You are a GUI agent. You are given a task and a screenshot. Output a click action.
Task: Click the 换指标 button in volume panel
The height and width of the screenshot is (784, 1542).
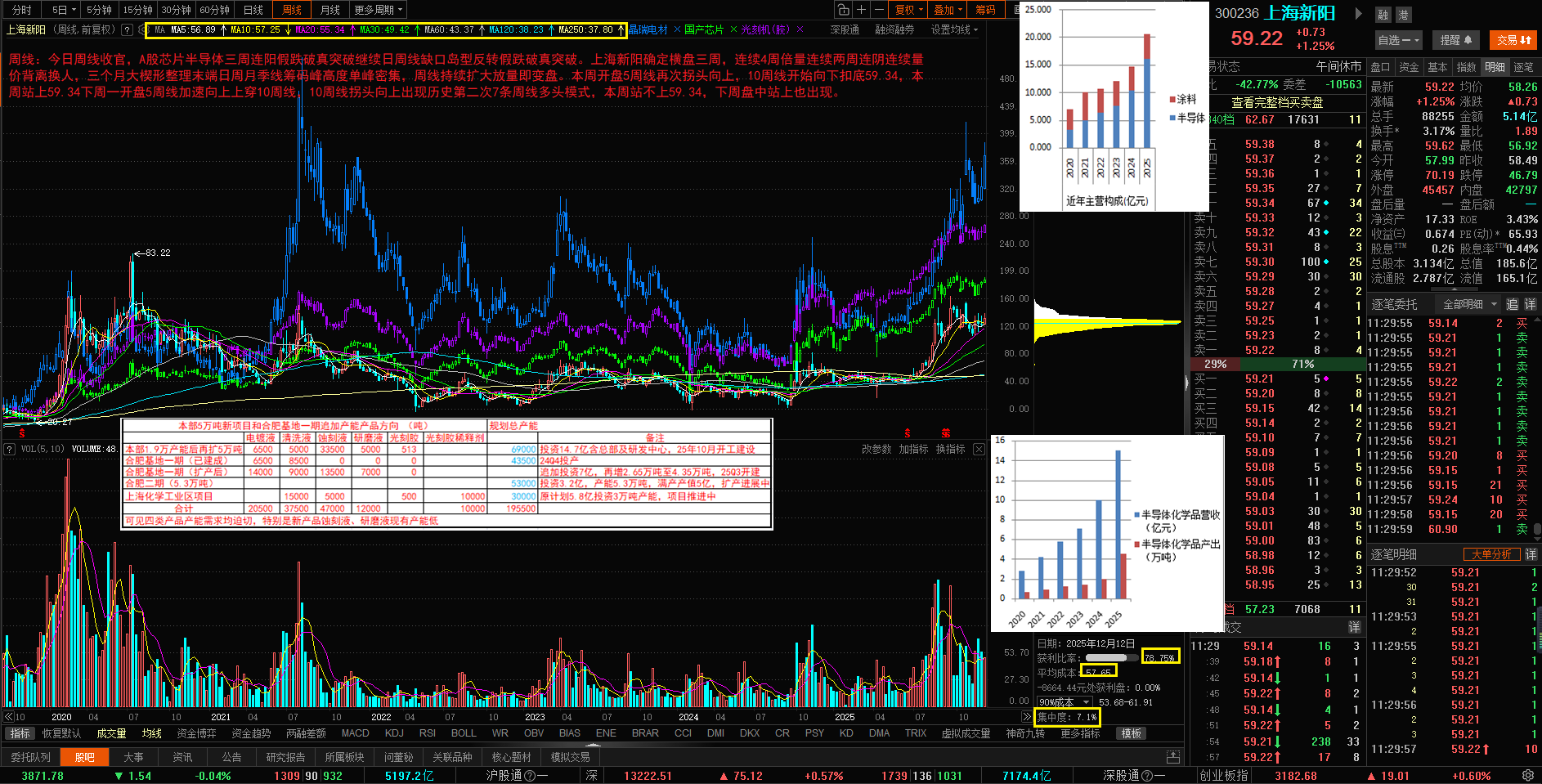pyautogui.click(x=950, y=449)
